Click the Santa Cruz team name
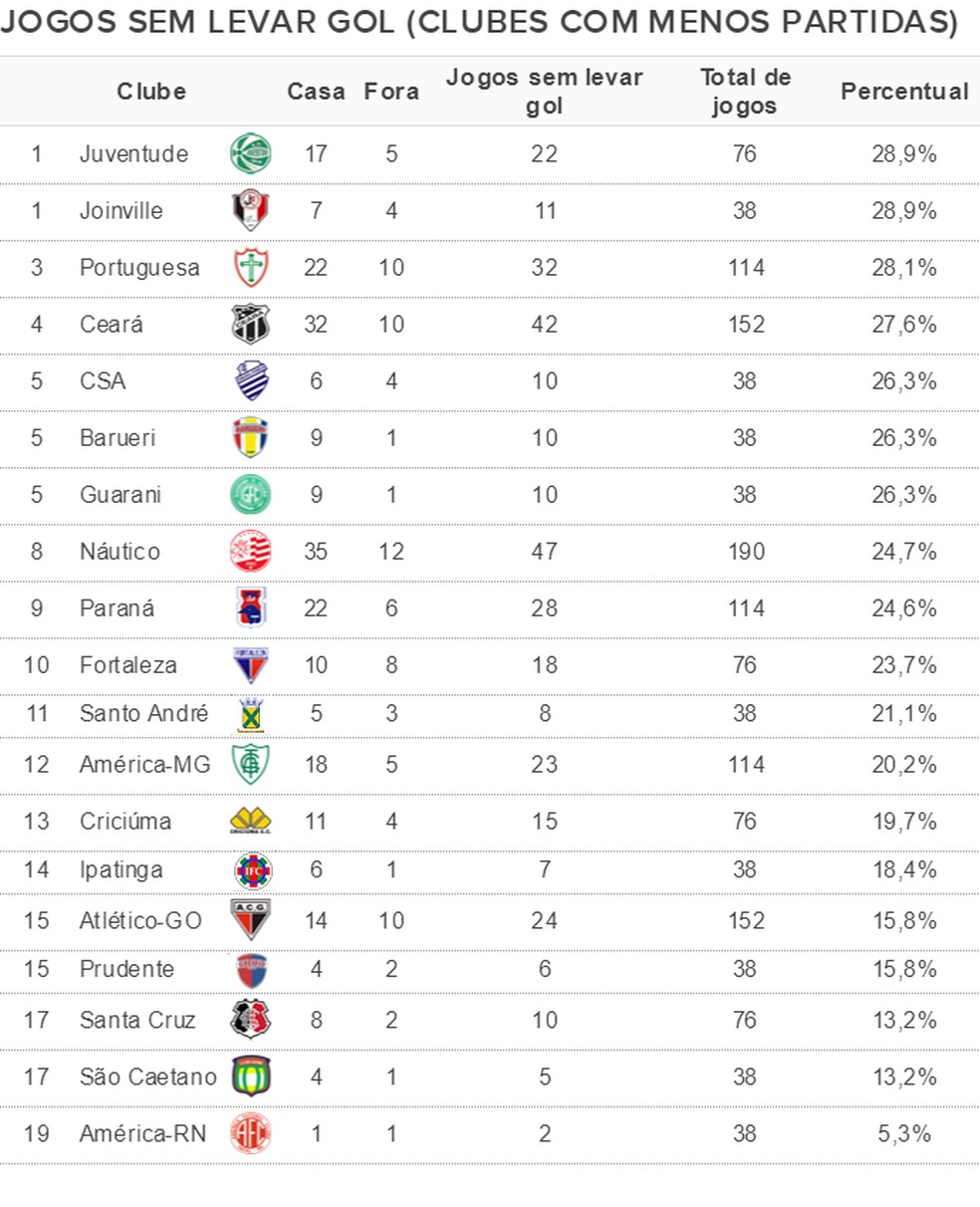 [x=137, y=1020]
